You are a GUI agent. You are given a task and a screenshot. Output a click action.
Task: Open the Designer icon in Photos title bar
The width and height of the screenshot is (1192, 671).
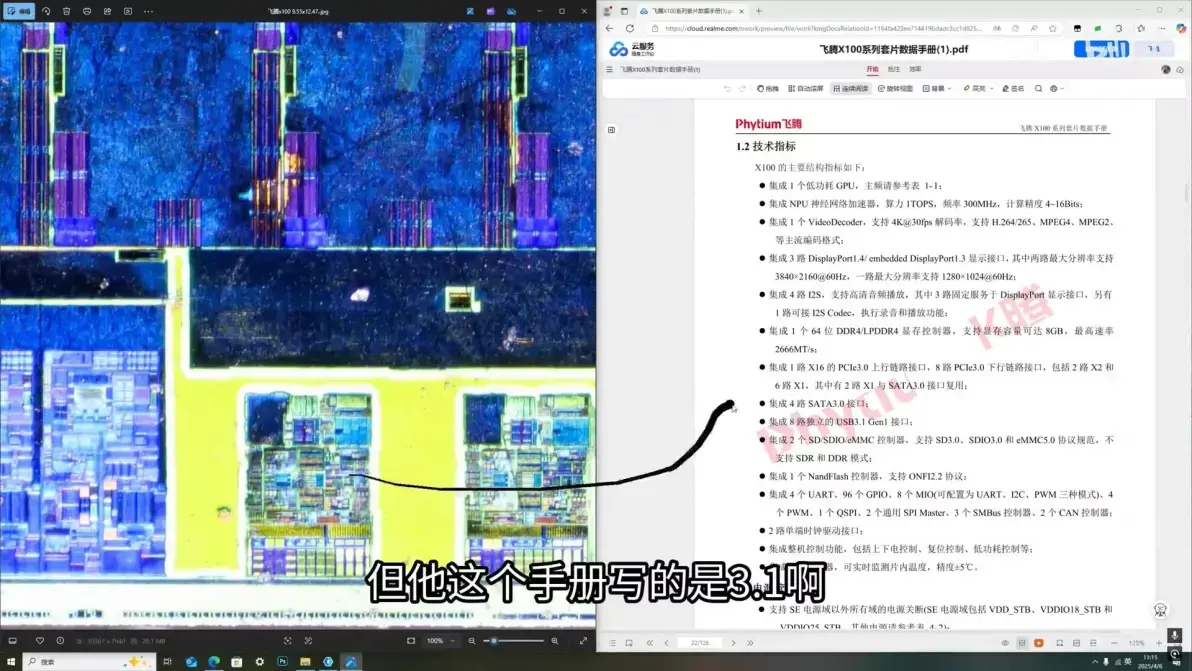470,11
